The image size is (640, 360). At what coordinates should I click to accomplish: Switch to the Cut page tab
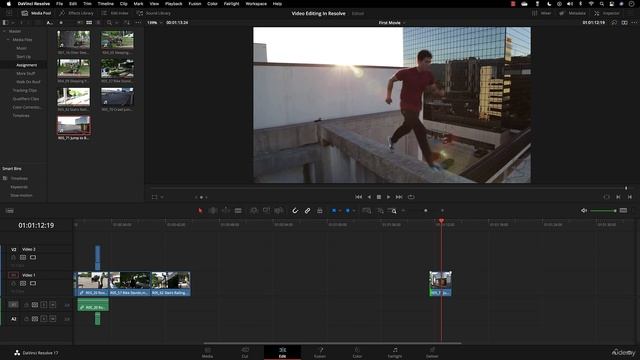tap(245, 353)
